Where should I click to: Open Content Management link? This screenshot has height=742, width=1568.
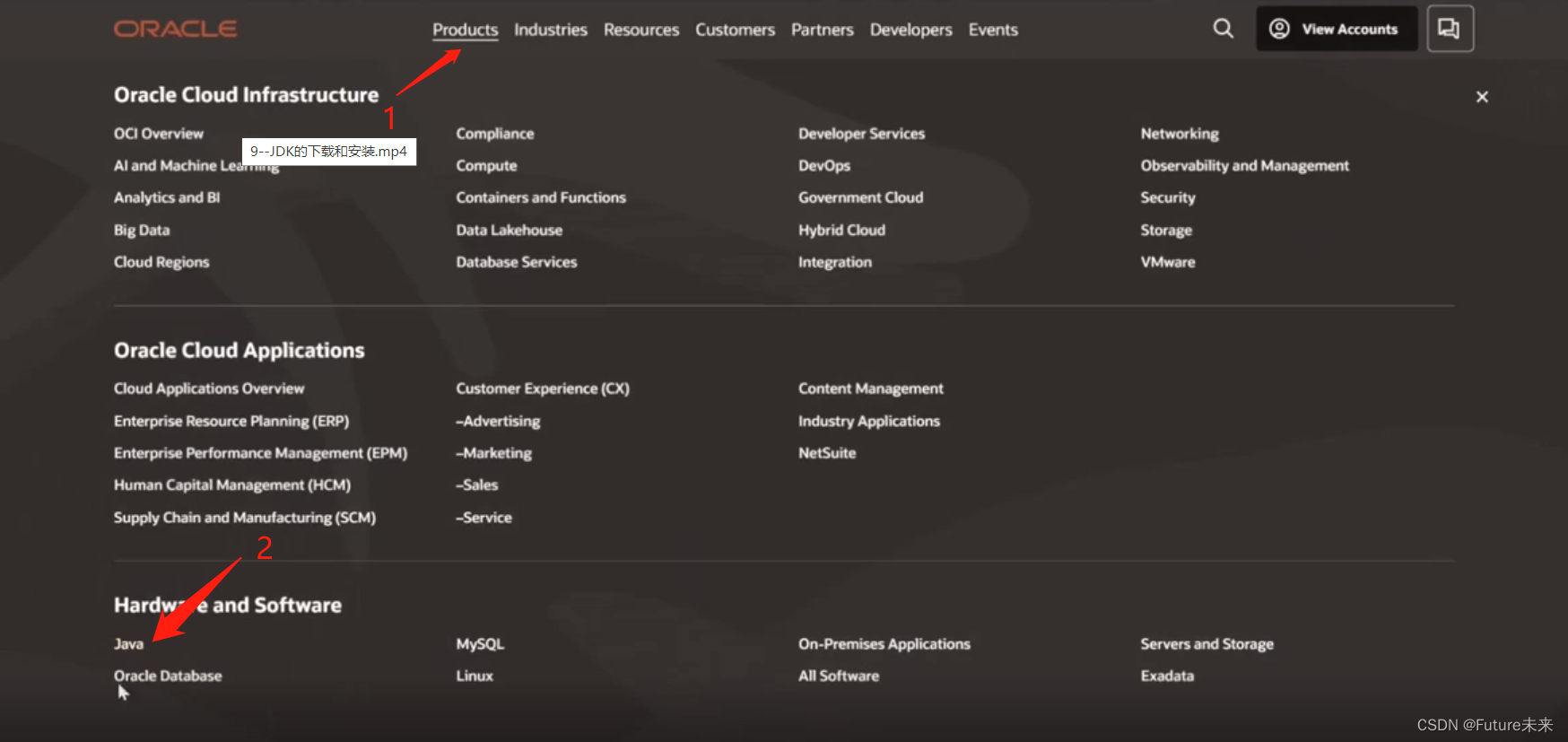click(x=871, y=388)
